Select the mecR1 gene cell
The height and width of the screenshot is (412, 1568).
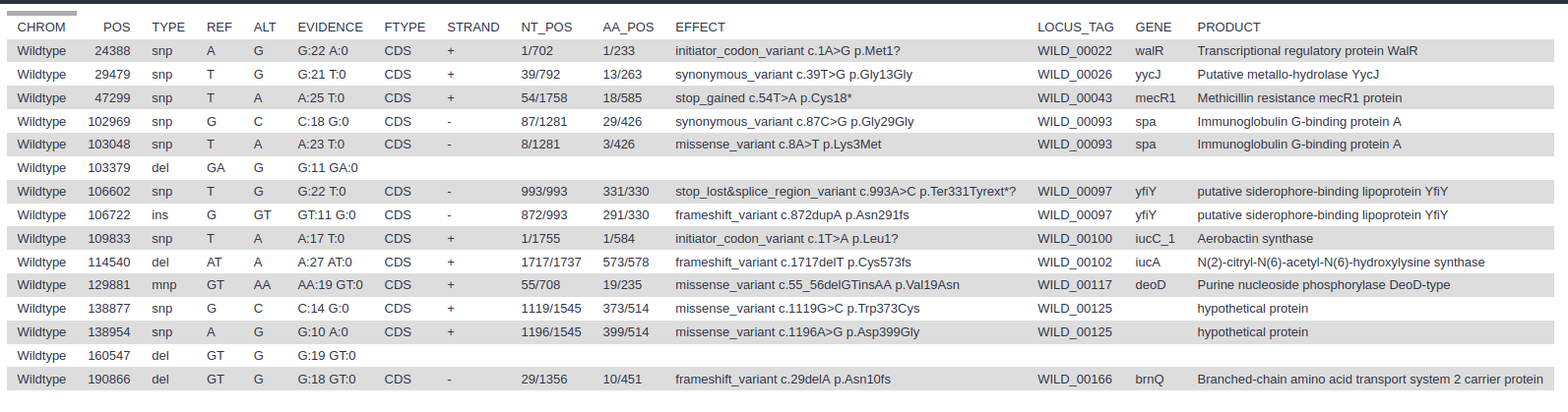pyautogui.click(x=1155, y=98)
